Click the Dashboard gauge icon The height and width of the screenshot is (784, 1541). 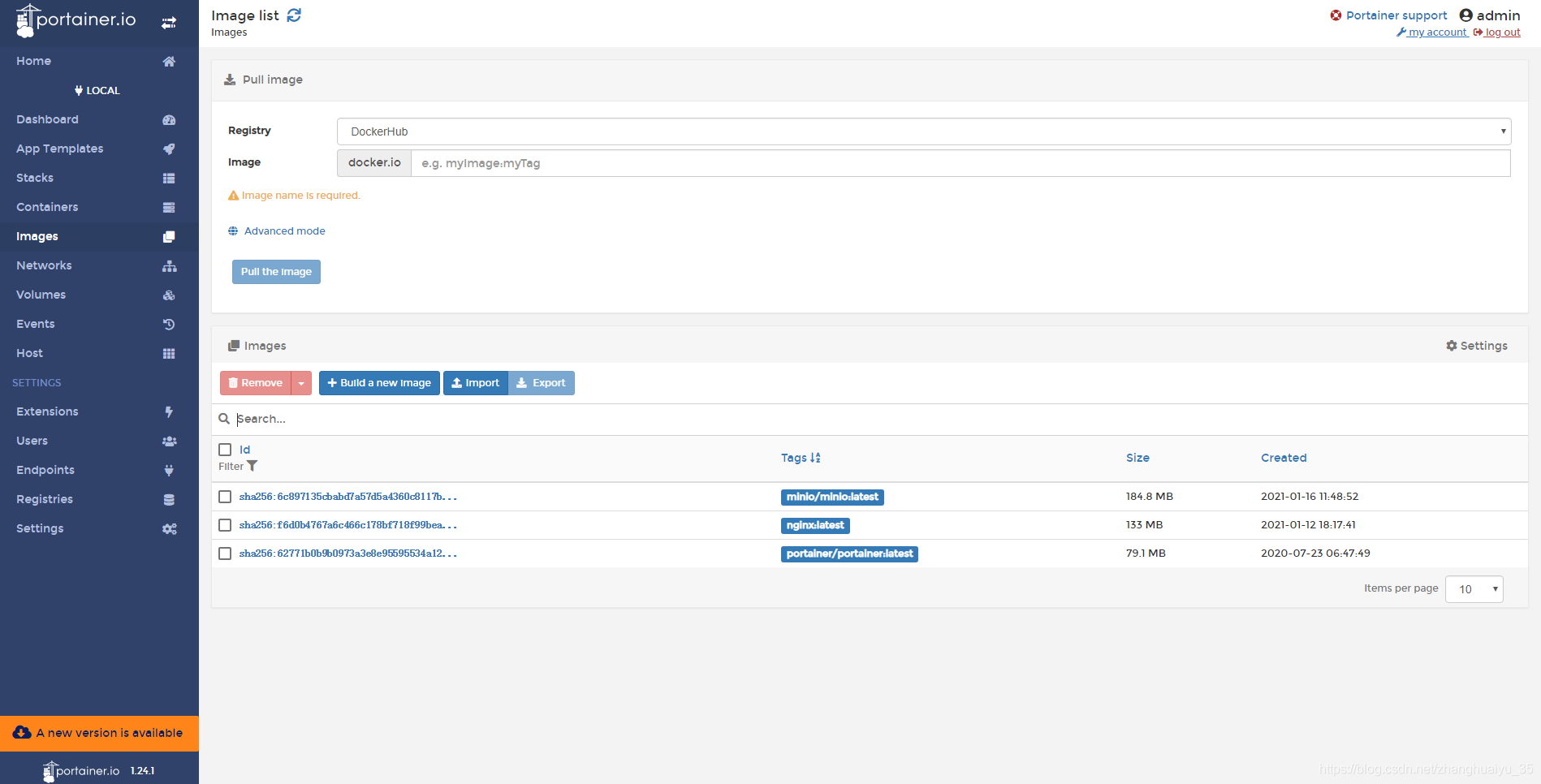click(169, 120)
